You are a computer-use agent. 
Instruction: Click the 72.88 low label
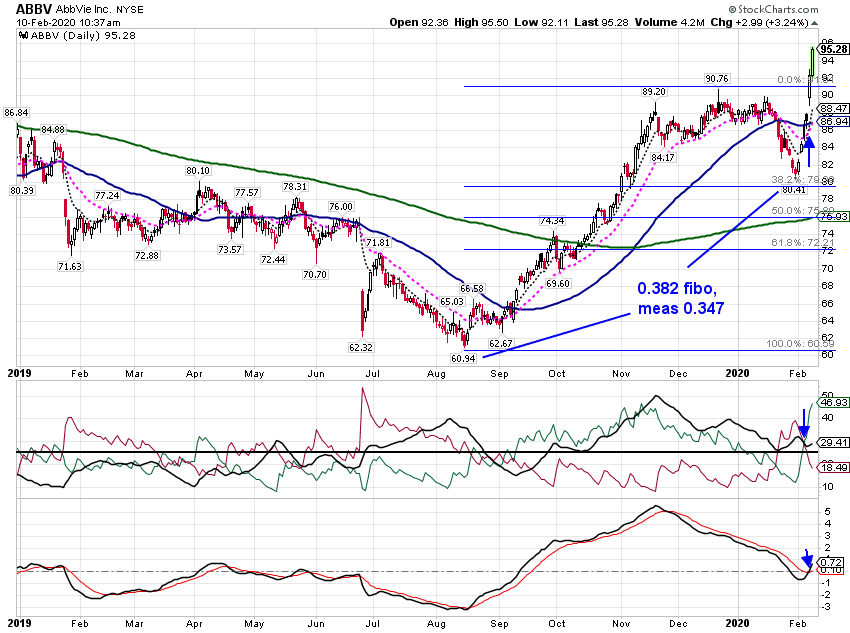[147, 255]
